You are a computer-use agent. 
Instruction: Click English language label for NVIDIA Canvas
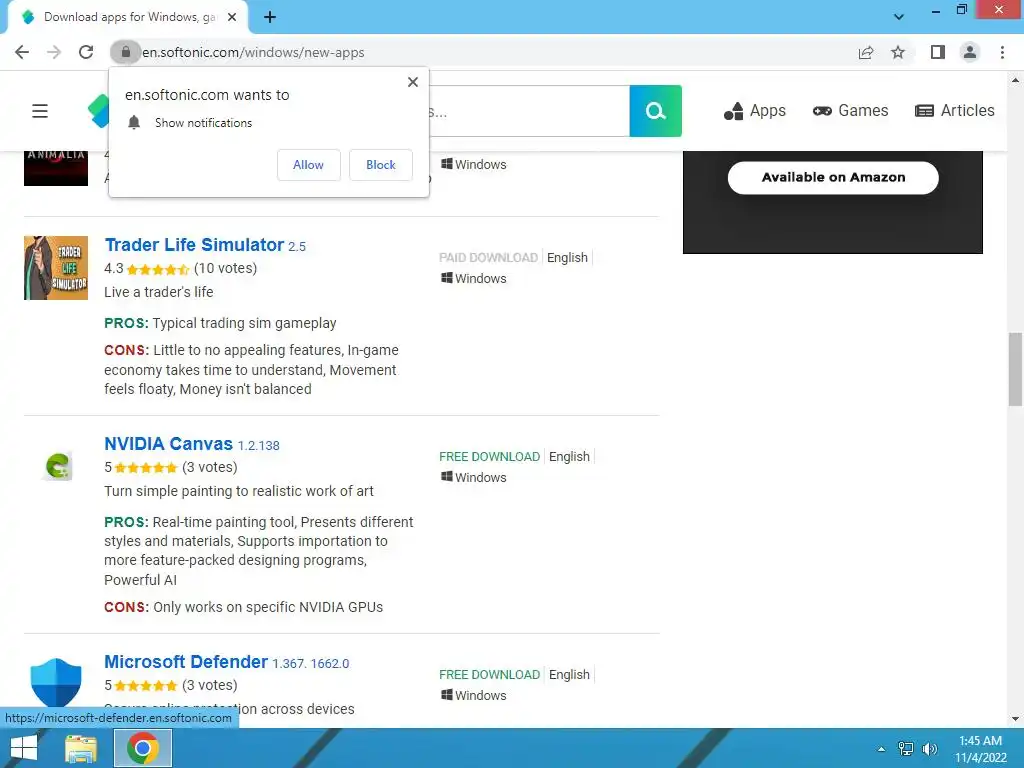tap(569, 456)
